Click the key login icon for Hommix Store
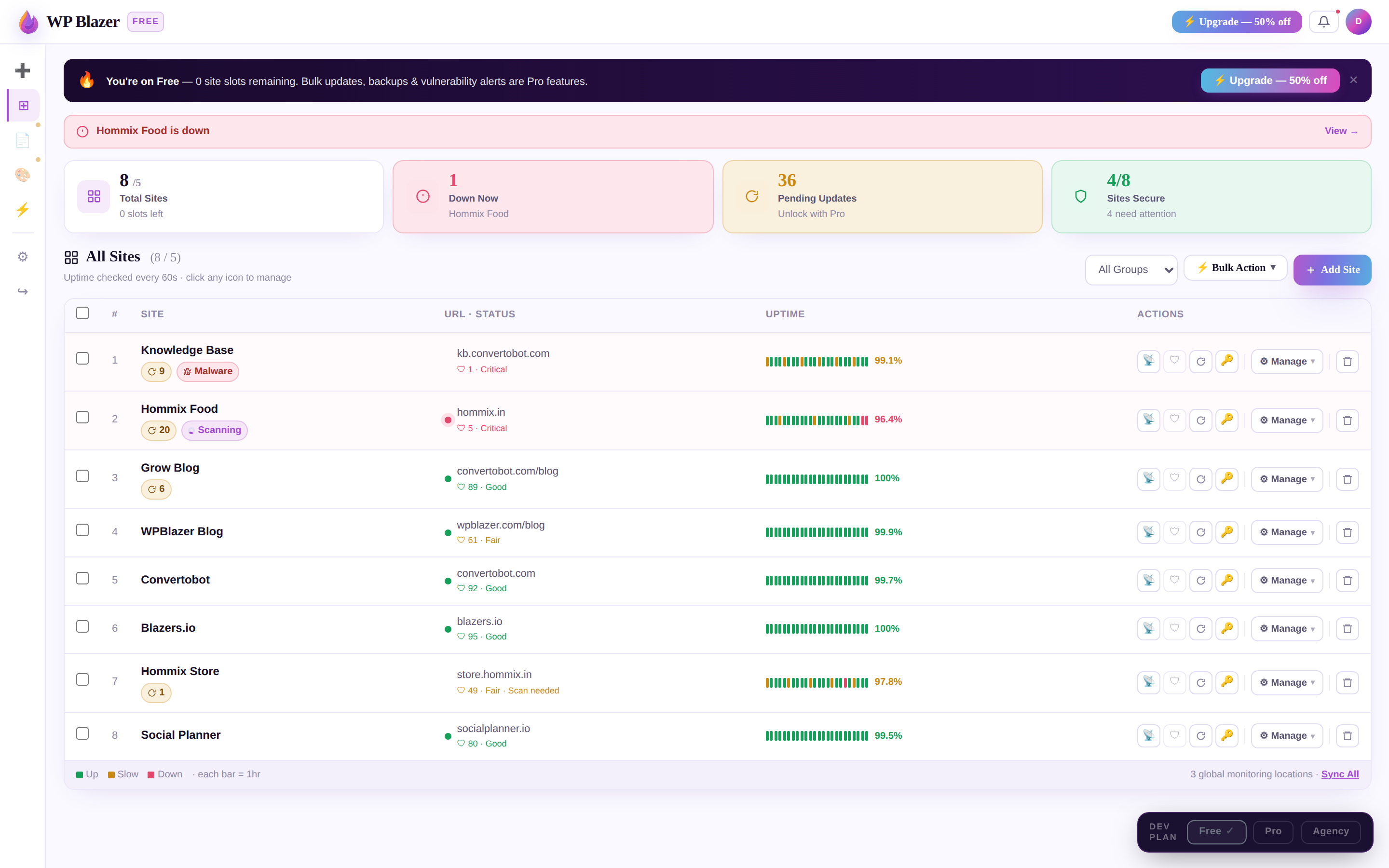This screenshot has height=868, width=1389. [1226, 682]
